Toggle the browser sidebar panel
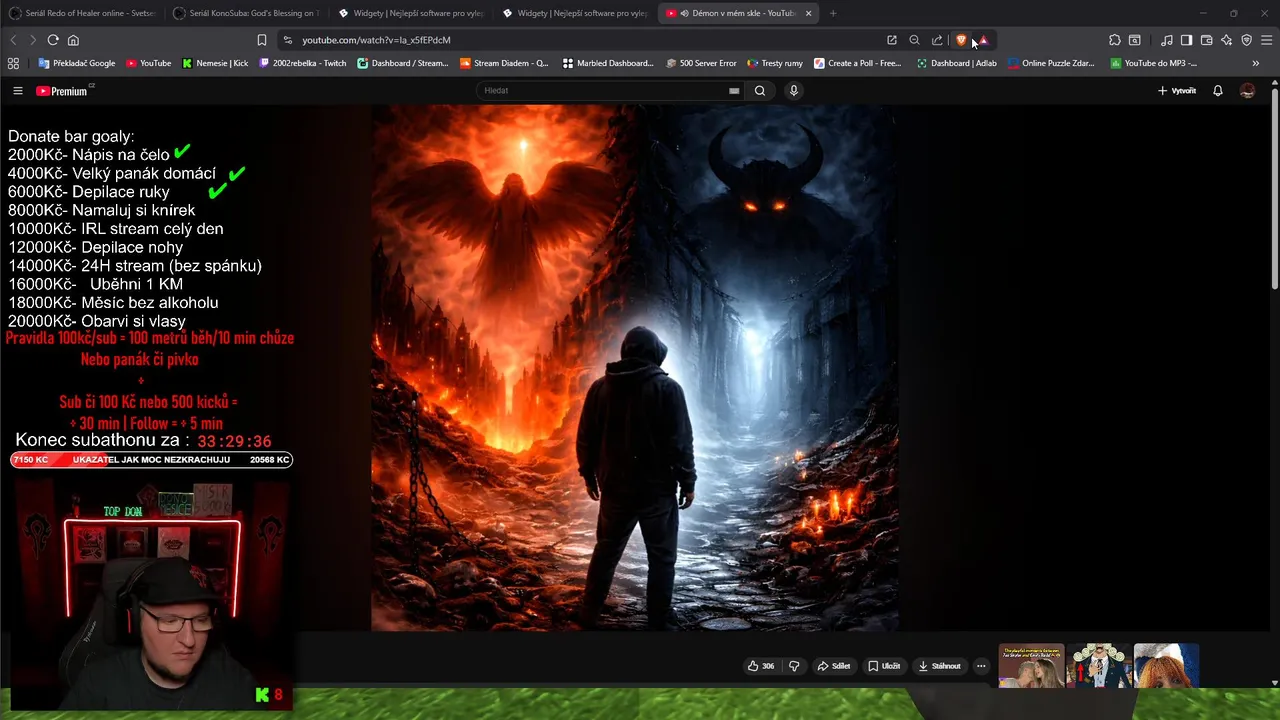This screenshot has height=720, width=1280. 1186,40
